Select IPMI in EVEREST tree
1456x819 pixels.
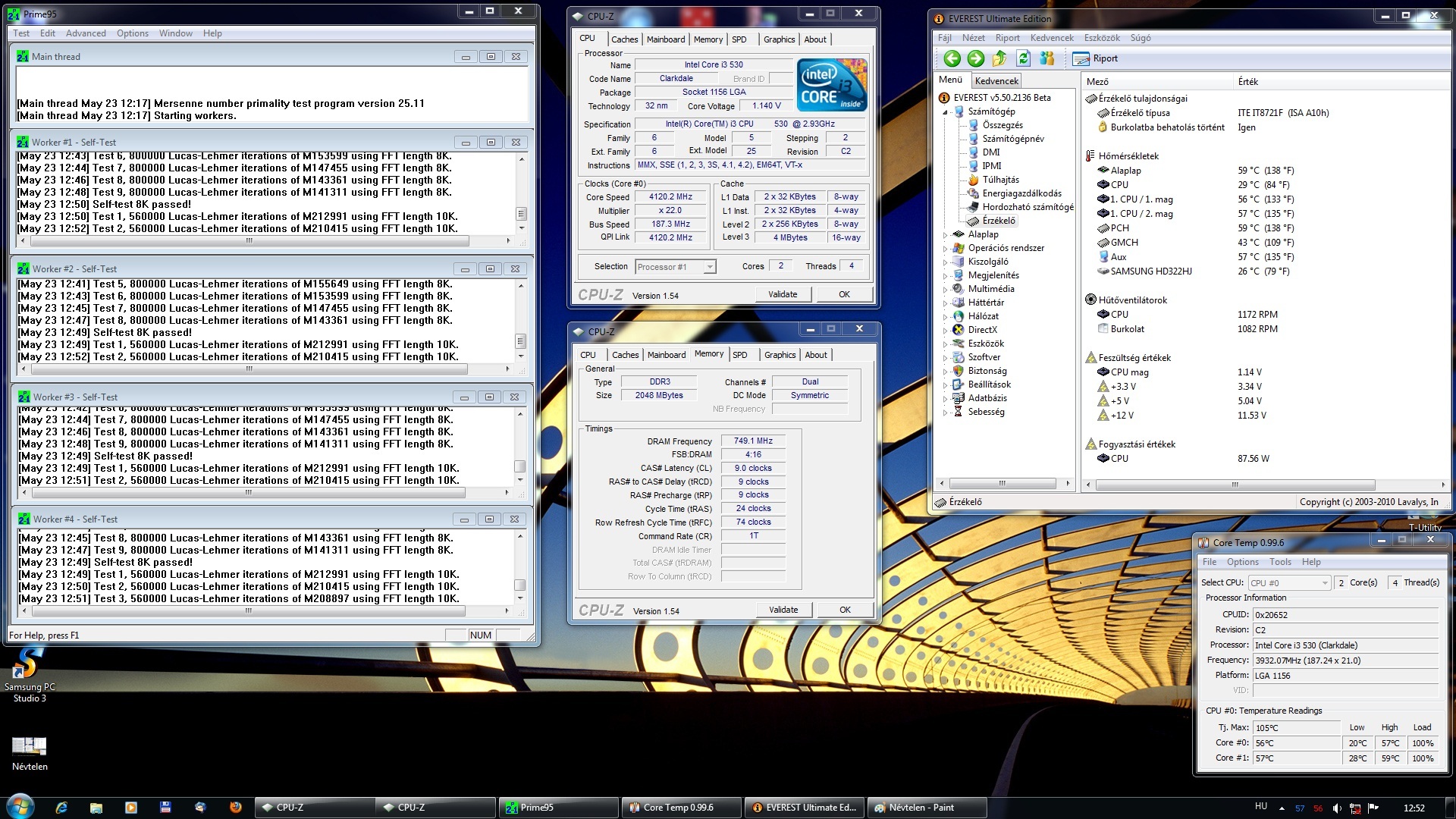992,166
